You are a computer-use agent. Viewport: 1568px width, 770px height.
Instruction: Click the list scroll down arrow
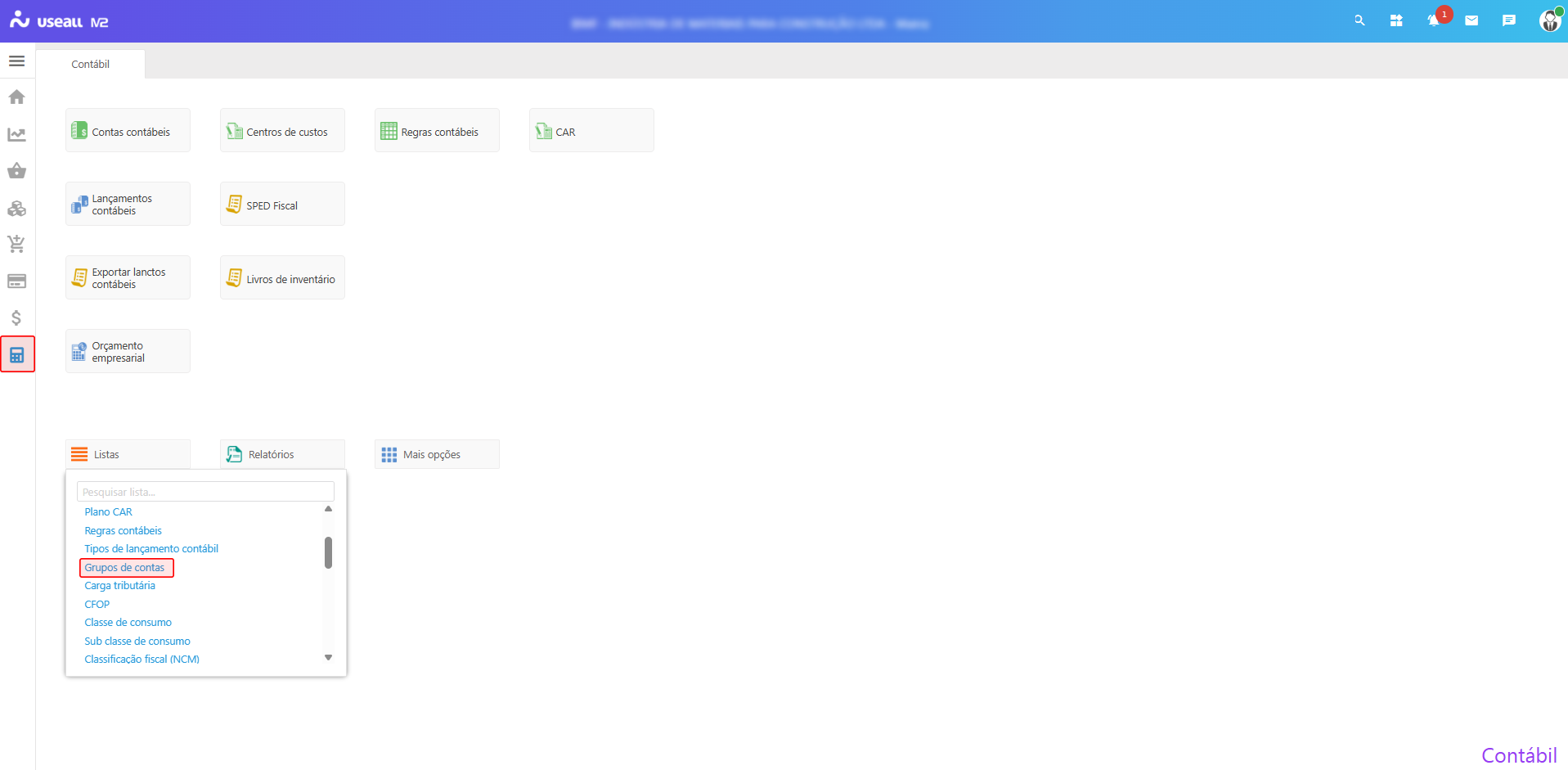tap(328, 658)
